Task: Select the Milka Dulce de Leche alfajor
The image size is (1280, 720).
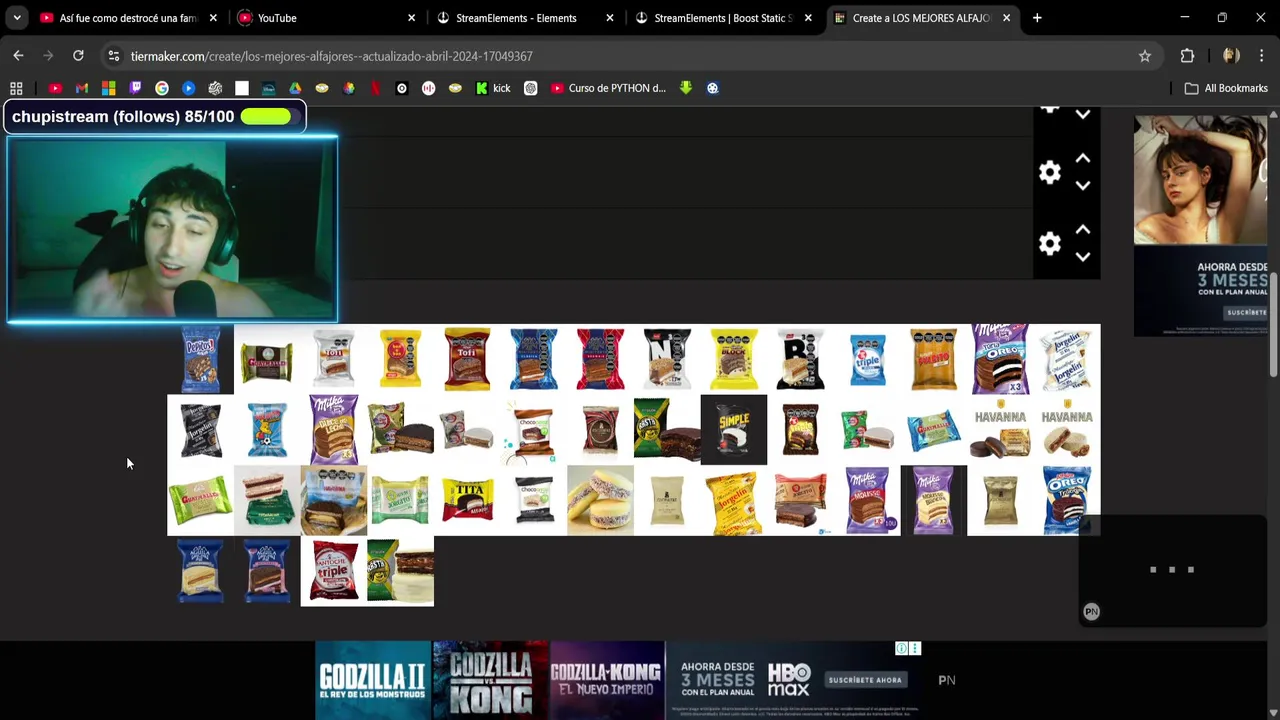Action: pos(334,430)
